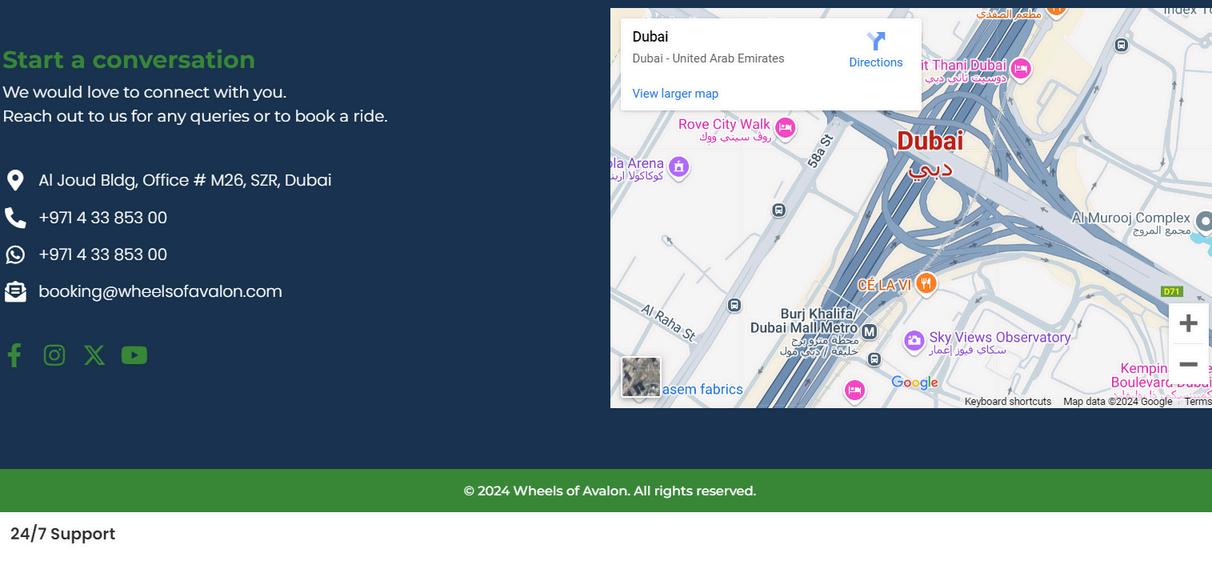The width and height of the screenshot is (1212, 569).
Task: Click the booking@wheelsofavalon.com email link
Action: click(160, 291)
